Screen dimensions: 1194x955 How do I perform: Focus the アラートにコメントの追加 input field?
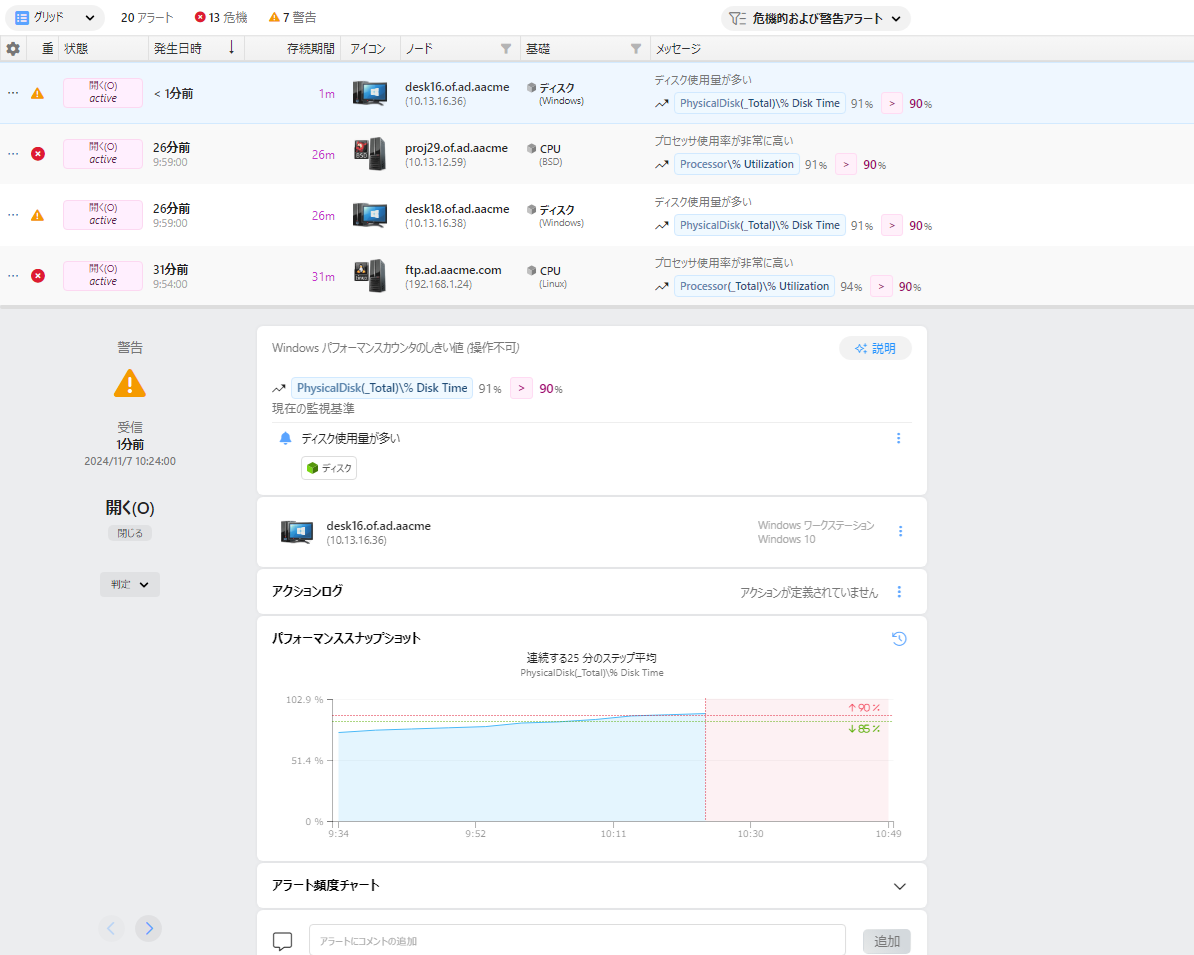577,941
